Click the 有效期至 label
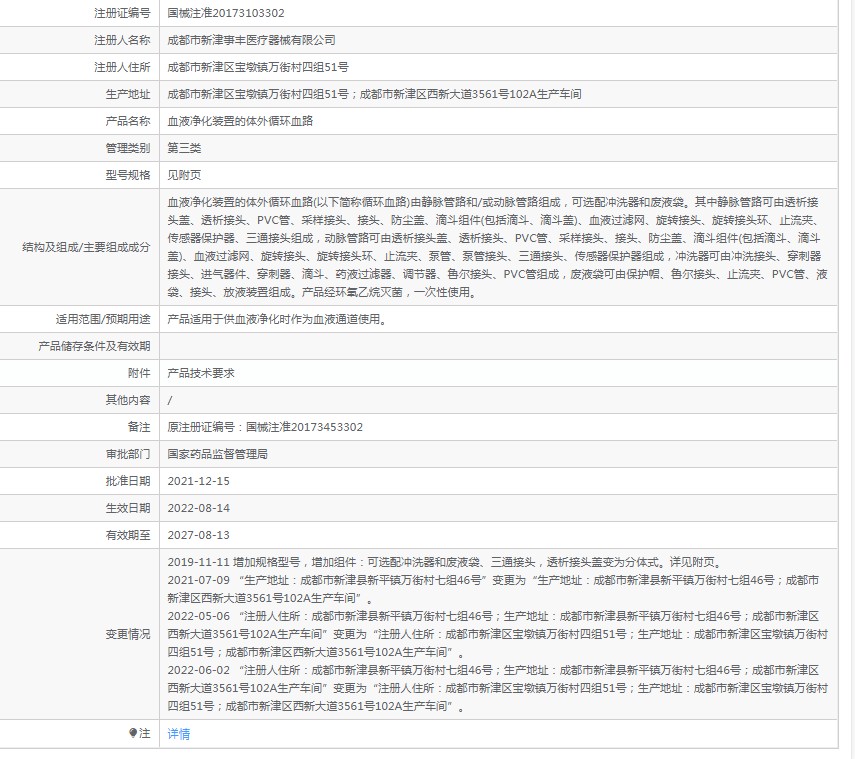Viewport: 855px width, 759px height. tap(128, 535)
